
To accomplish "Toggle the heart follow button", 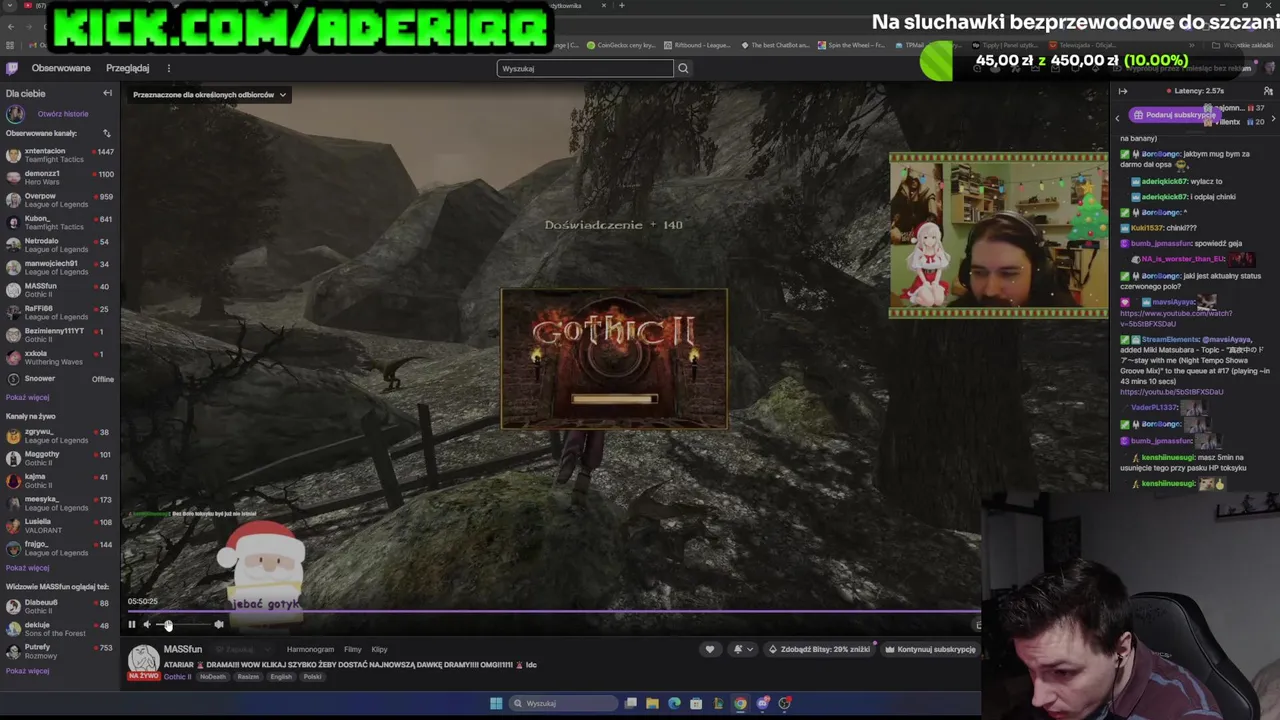I will [x=710, y=649].
